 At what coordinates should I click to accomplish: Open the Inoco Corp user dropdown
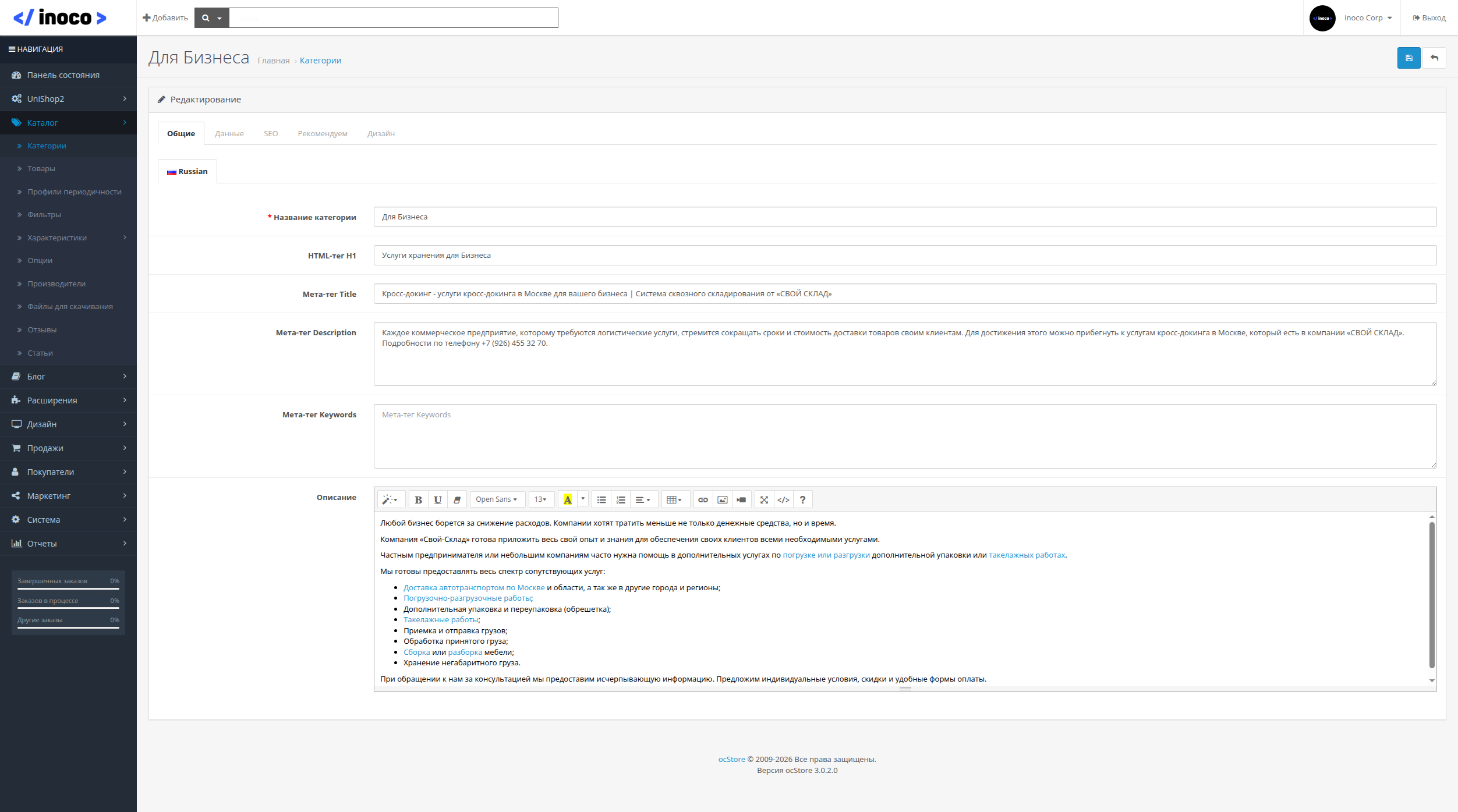(x=1367, y=18)
